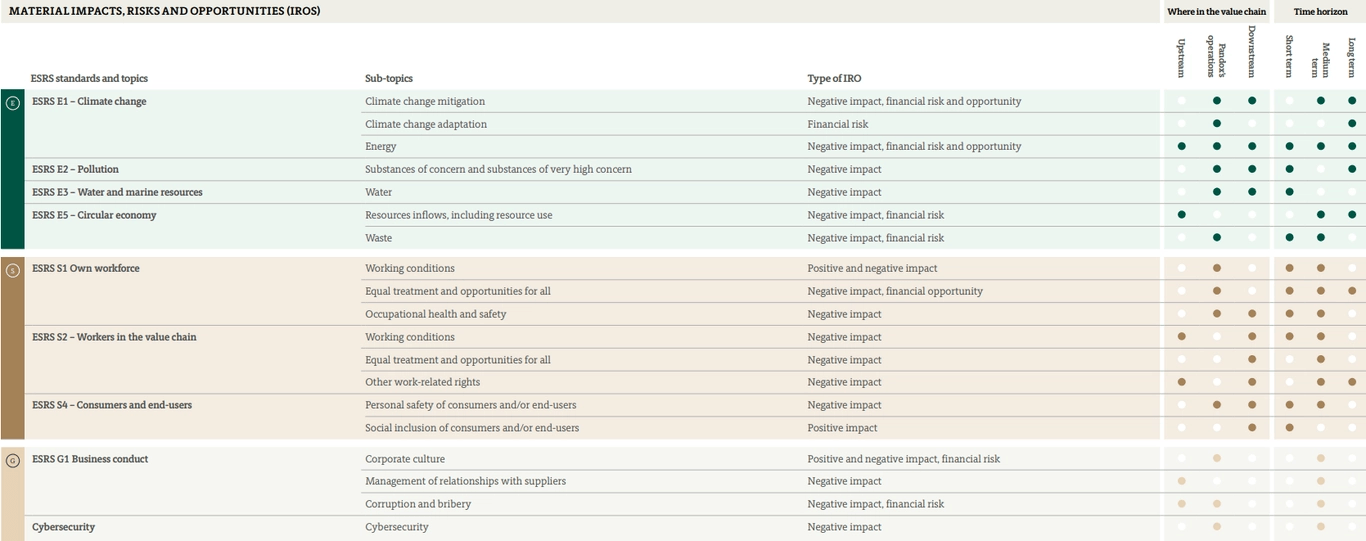Click 'Resources inflows, including resource use'

pyautogui.click(x=458, y=215)
